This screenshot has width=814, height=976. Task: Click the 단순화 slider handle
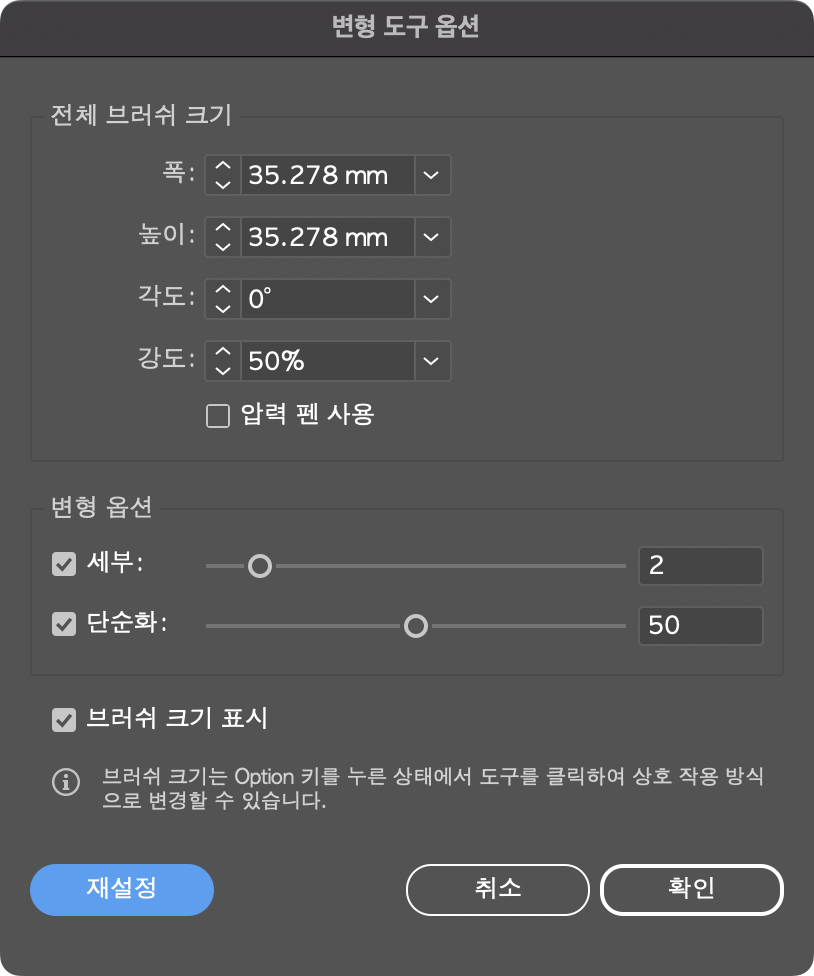tap(416, 626)
